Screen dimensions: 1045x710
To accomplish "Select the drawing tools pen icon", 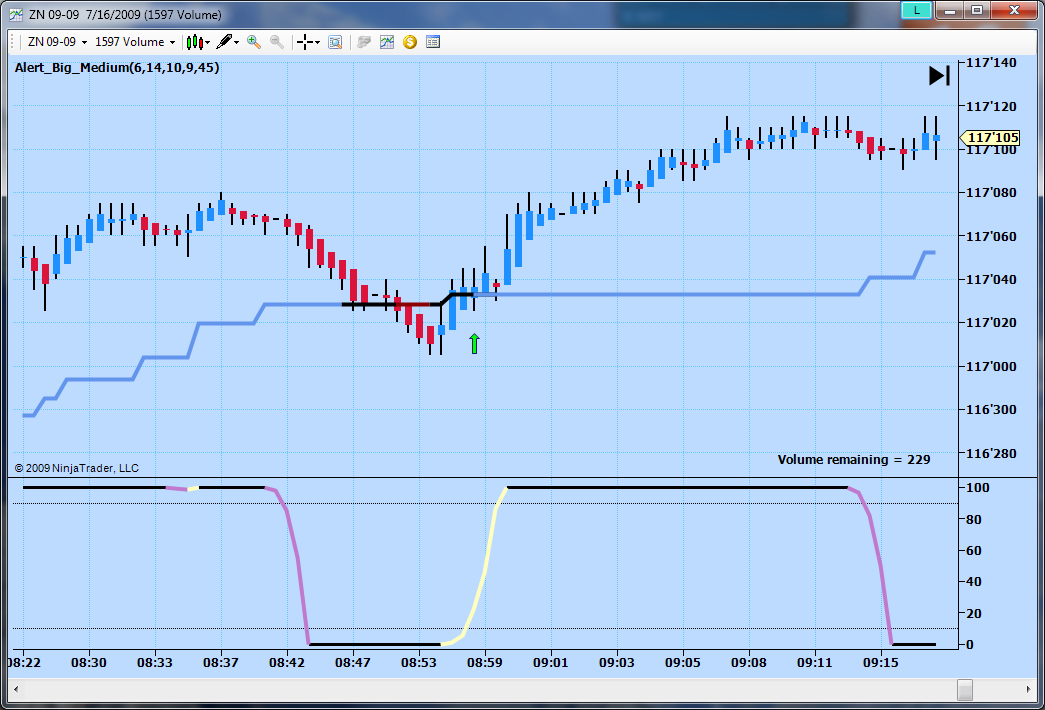I will [224, 42].
